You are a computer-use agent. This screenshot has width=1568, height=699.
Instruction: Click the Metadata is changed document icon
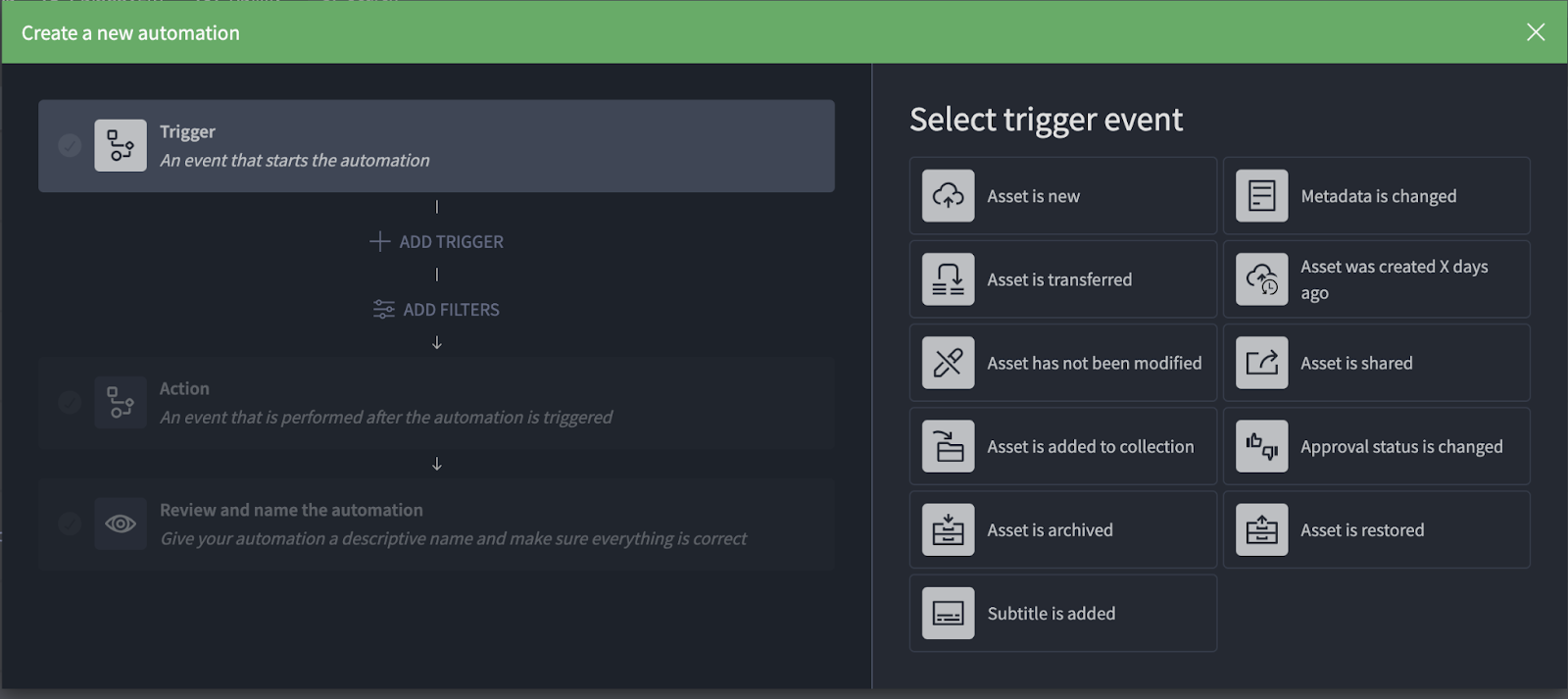pyautogui.click(x=1261, y=196)
